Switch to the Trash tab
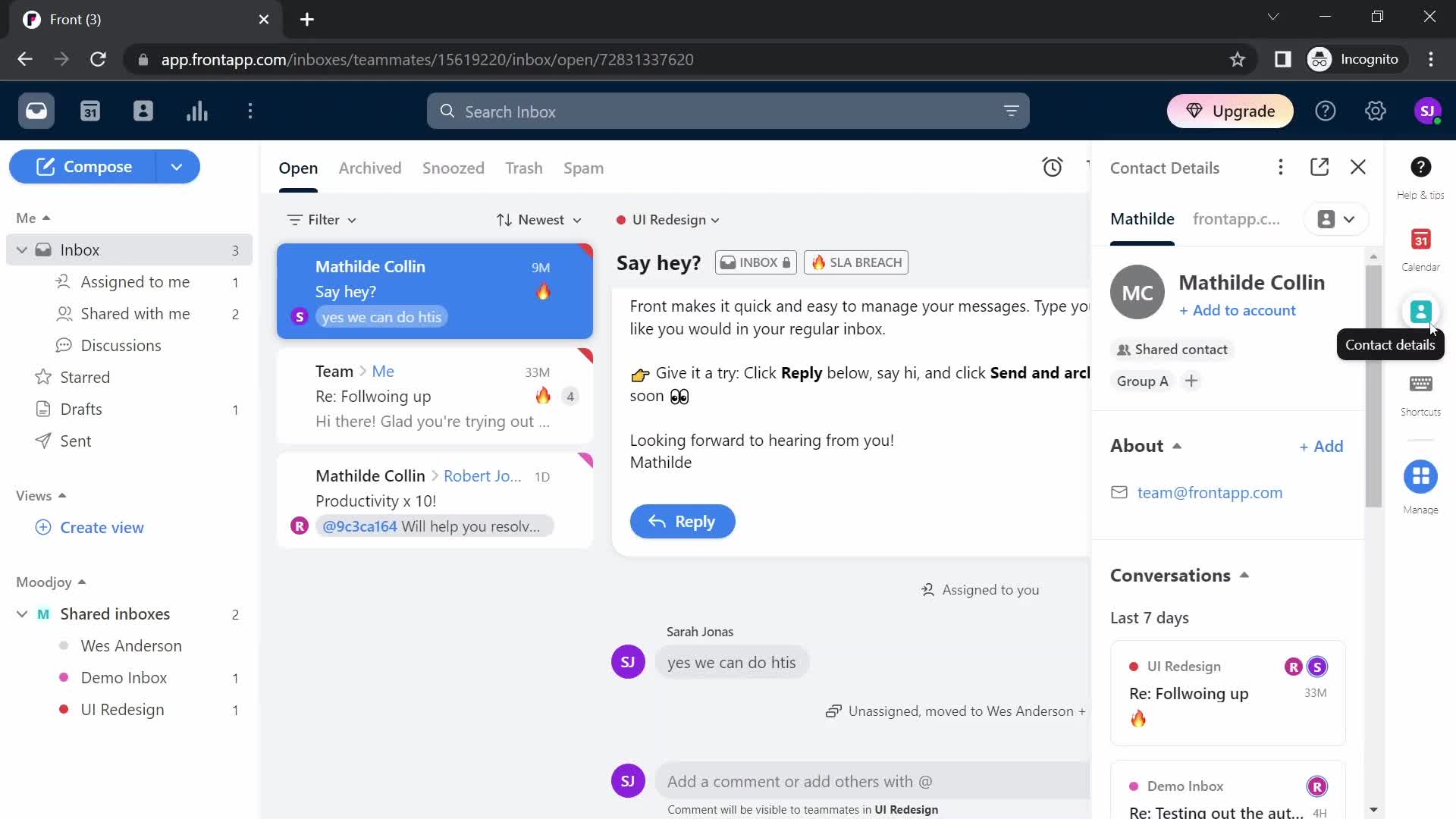Viewport: 1456px width, 819px height. click(524, 168)
